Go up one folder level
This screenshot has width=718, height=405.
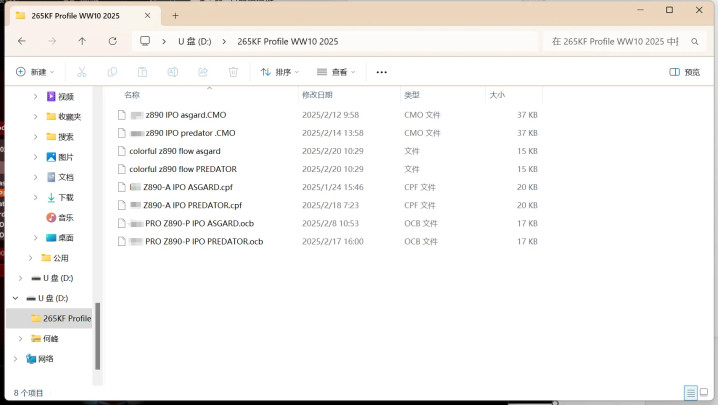[x=82, y=41]
